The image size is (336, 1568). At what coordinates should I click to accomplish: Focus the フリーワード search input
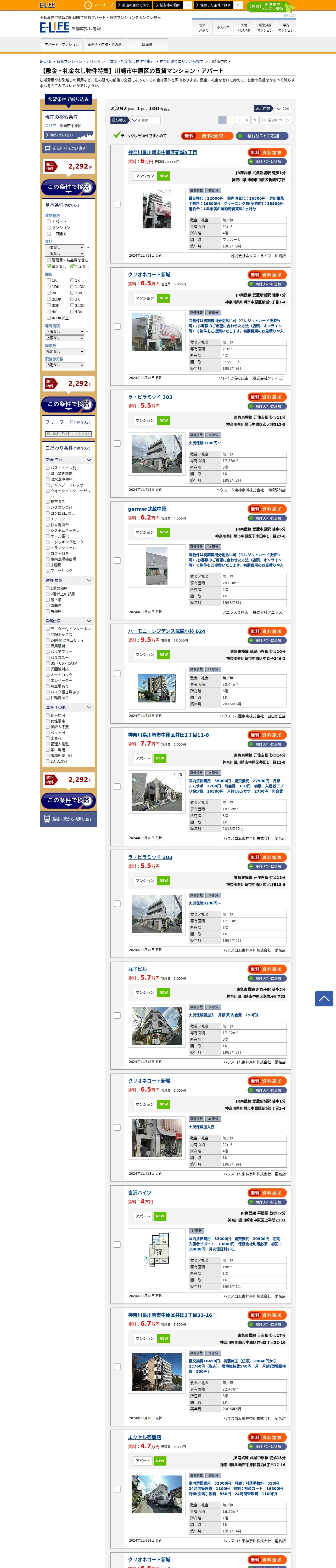pyautogui.click(x=68, y=434)
